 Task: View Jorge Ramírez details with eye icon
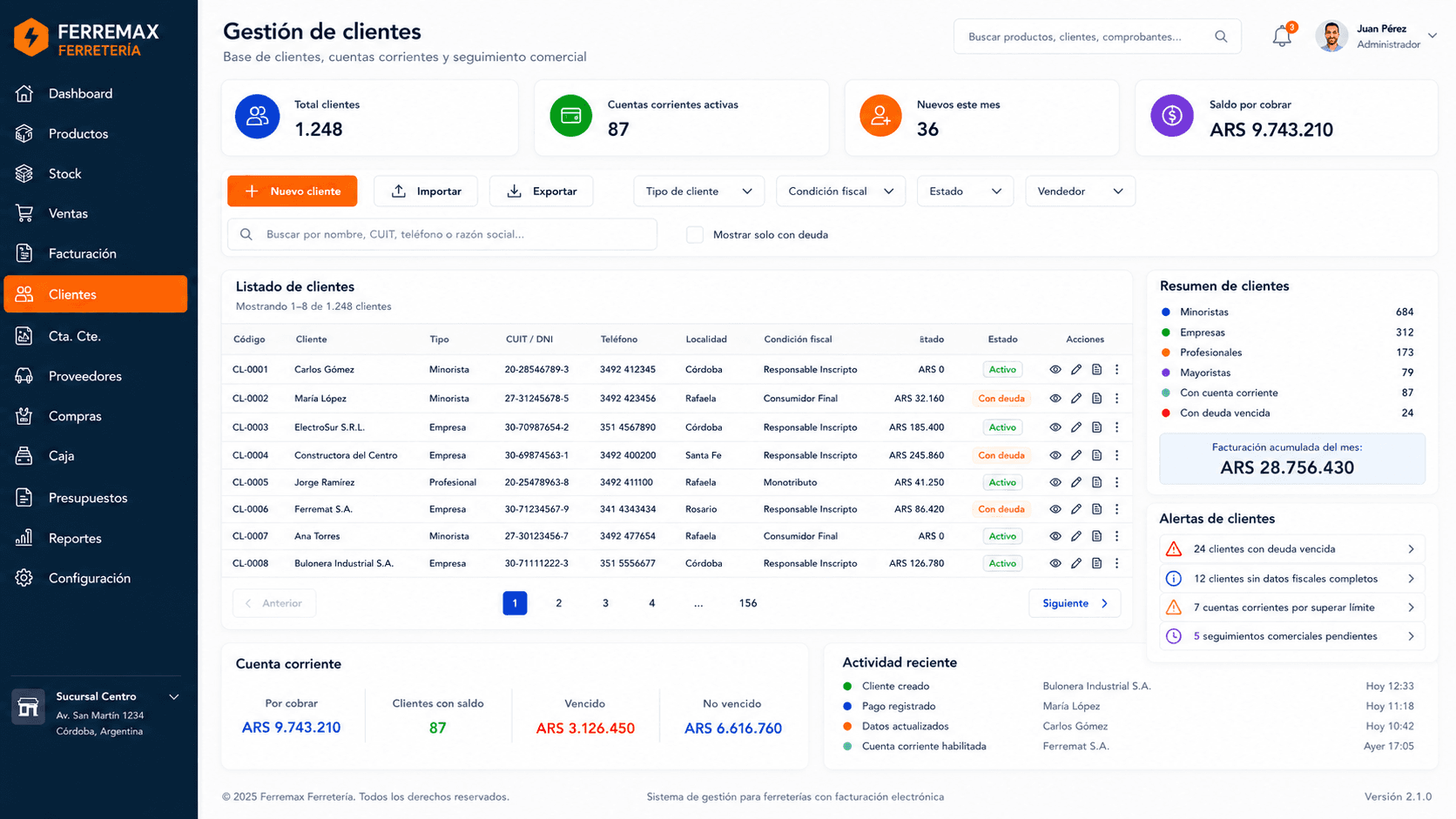click(1055, 482)
